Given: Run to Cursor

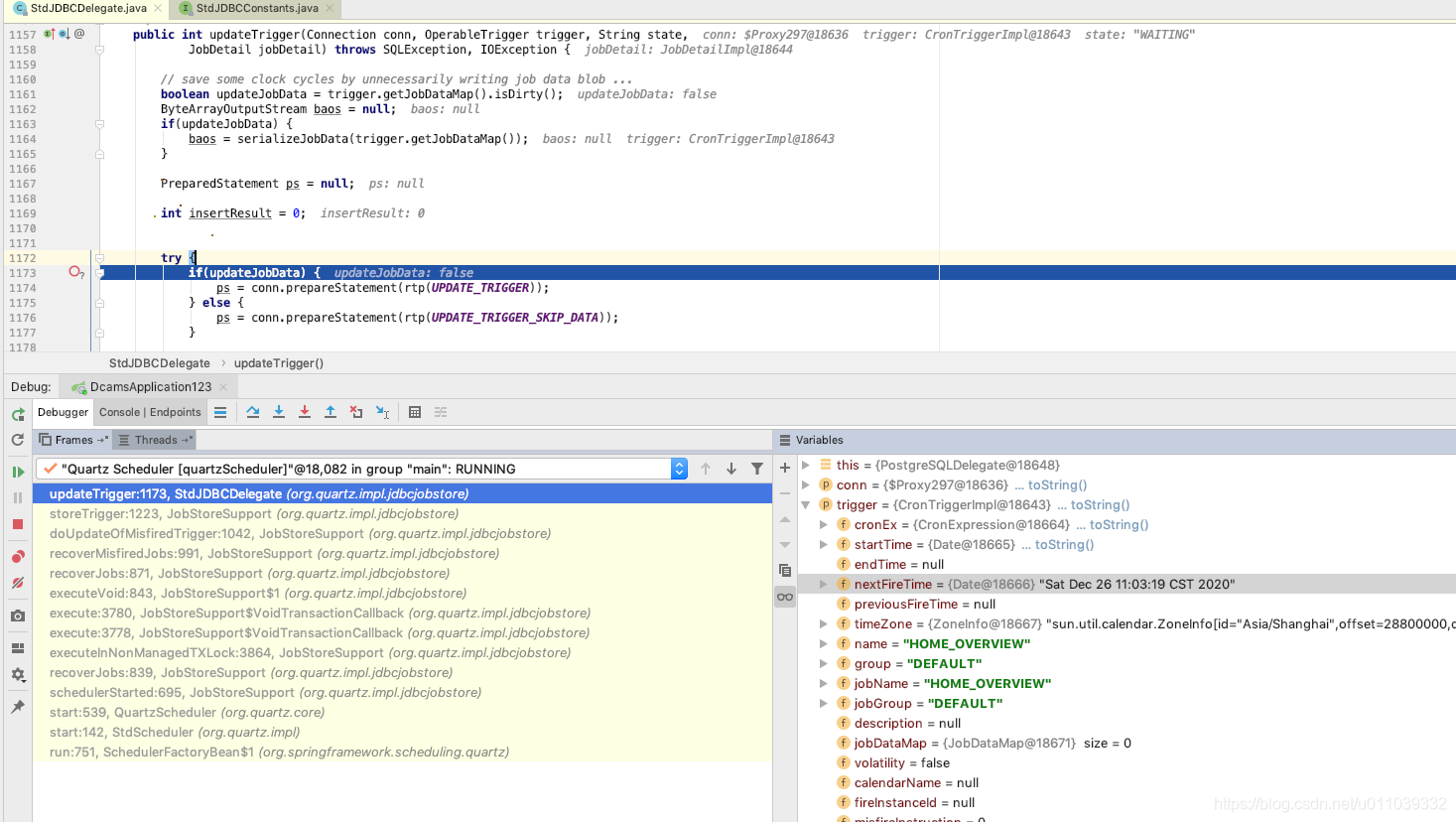Looking at the screenshot, I should [382, 412].
